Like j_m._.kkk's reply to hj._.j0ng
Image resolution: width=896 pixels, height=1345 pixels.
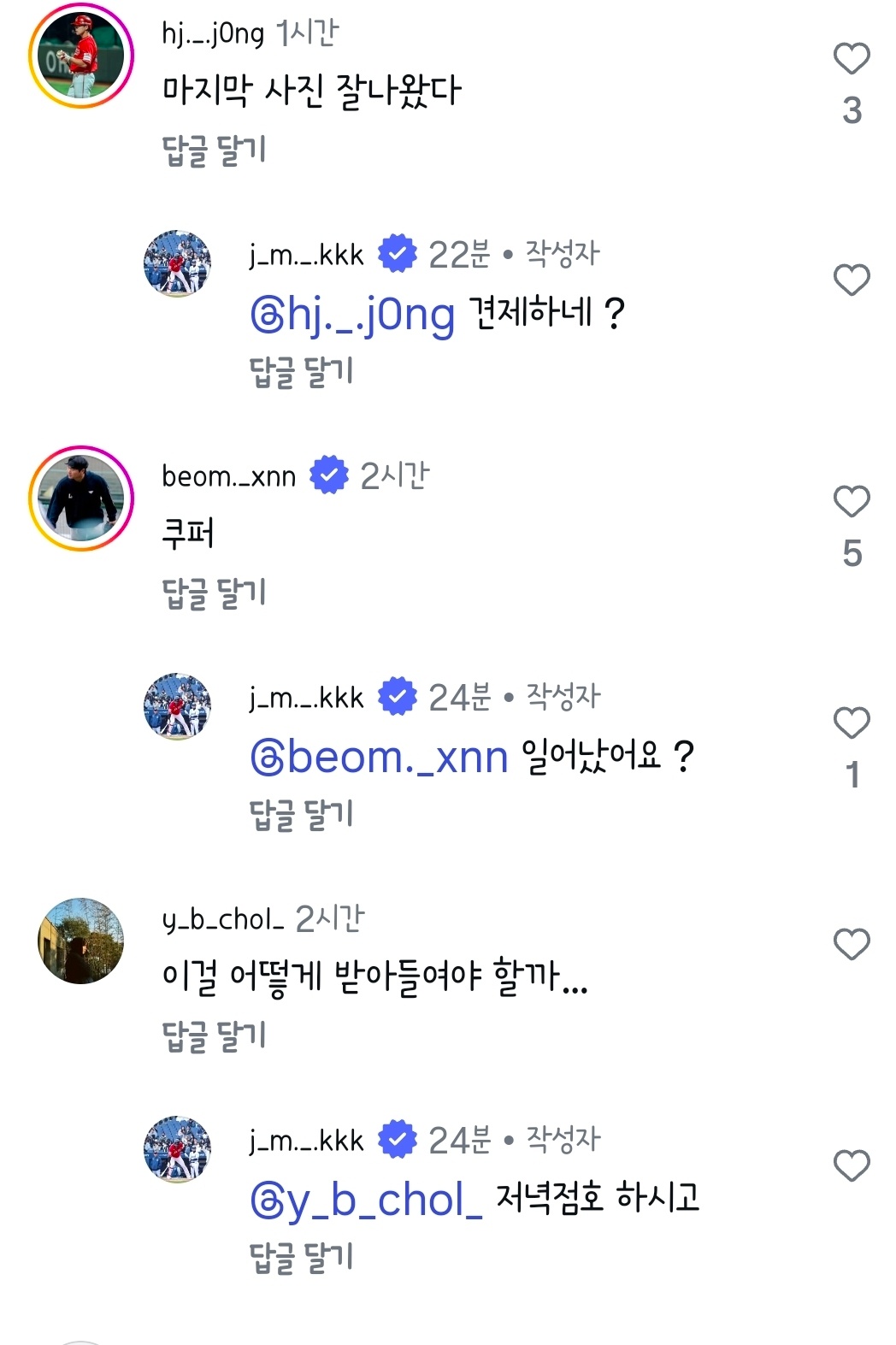[851, 280]
